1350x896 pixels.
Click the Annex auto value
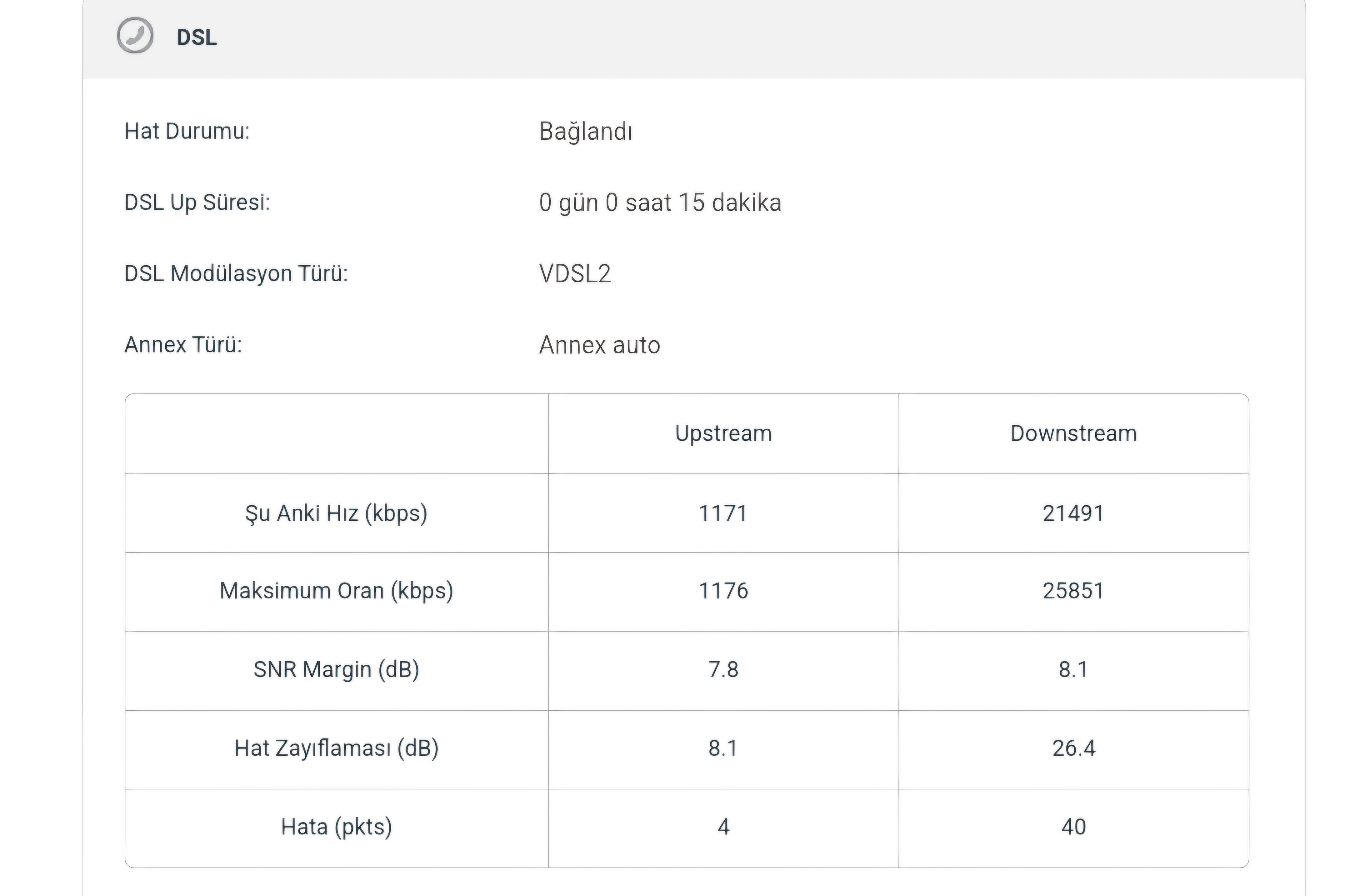point(600,345)
